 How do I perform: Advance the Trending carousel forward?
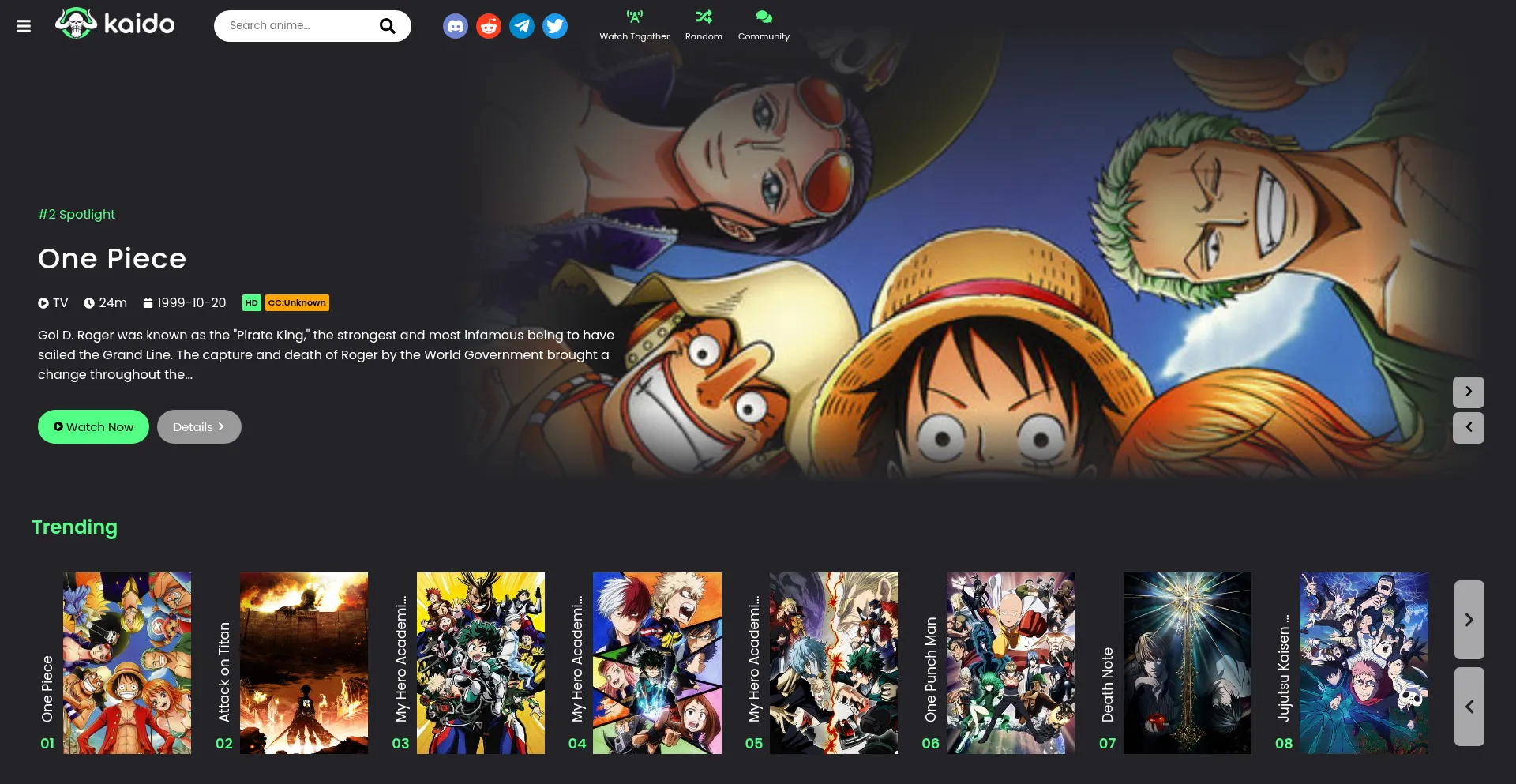click(1469, 620)
